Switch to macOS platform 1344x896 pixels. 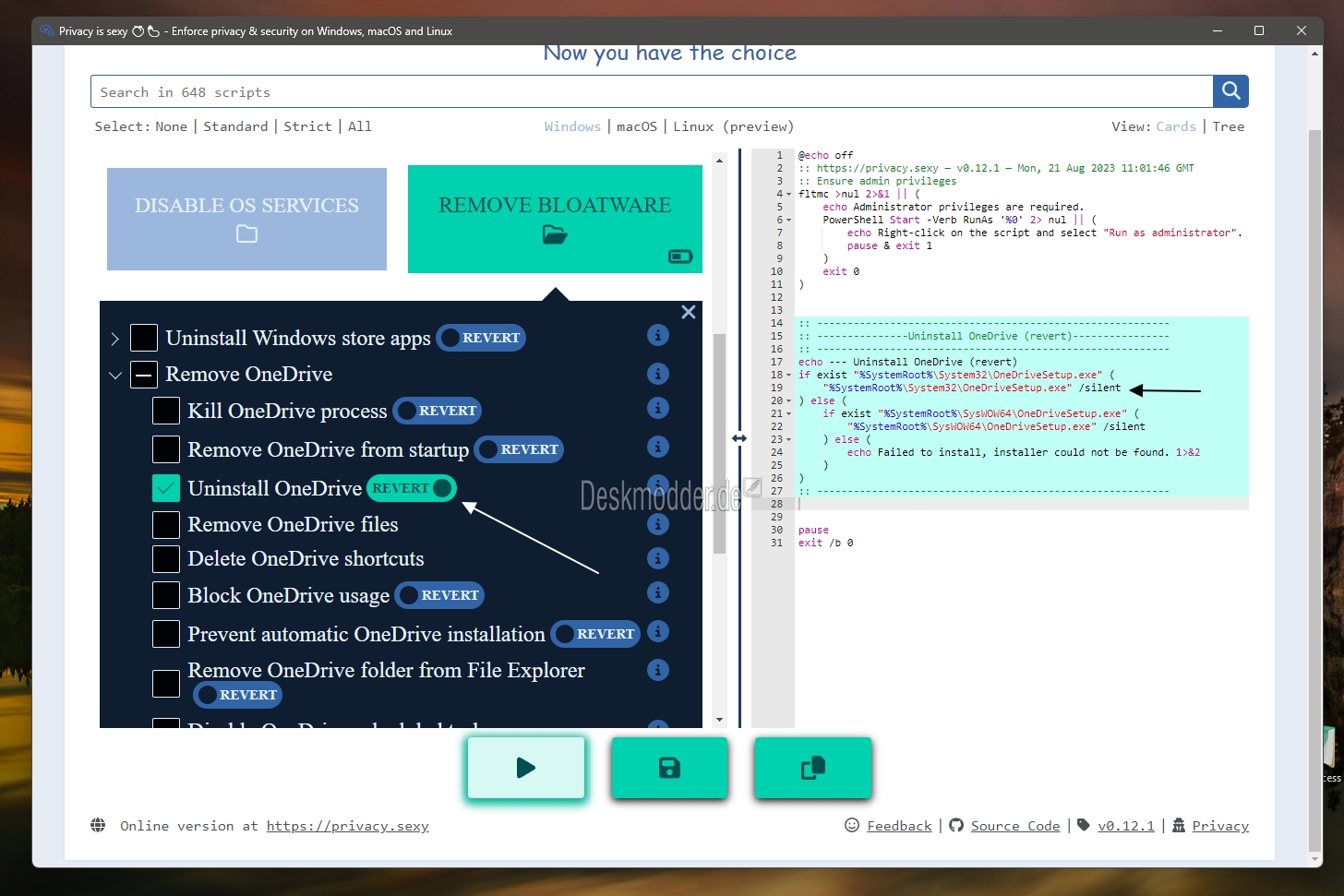pos(637,126)
